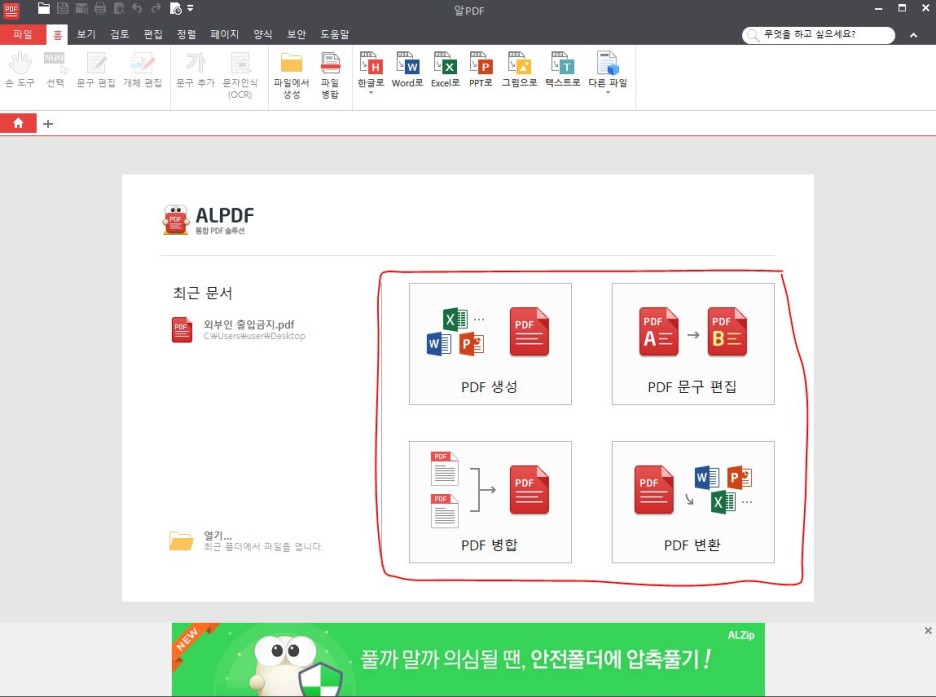This screenshot has height=697, width=936.
Task: Expand the quick access toolbar dropdown arrow
Action: 190,8
